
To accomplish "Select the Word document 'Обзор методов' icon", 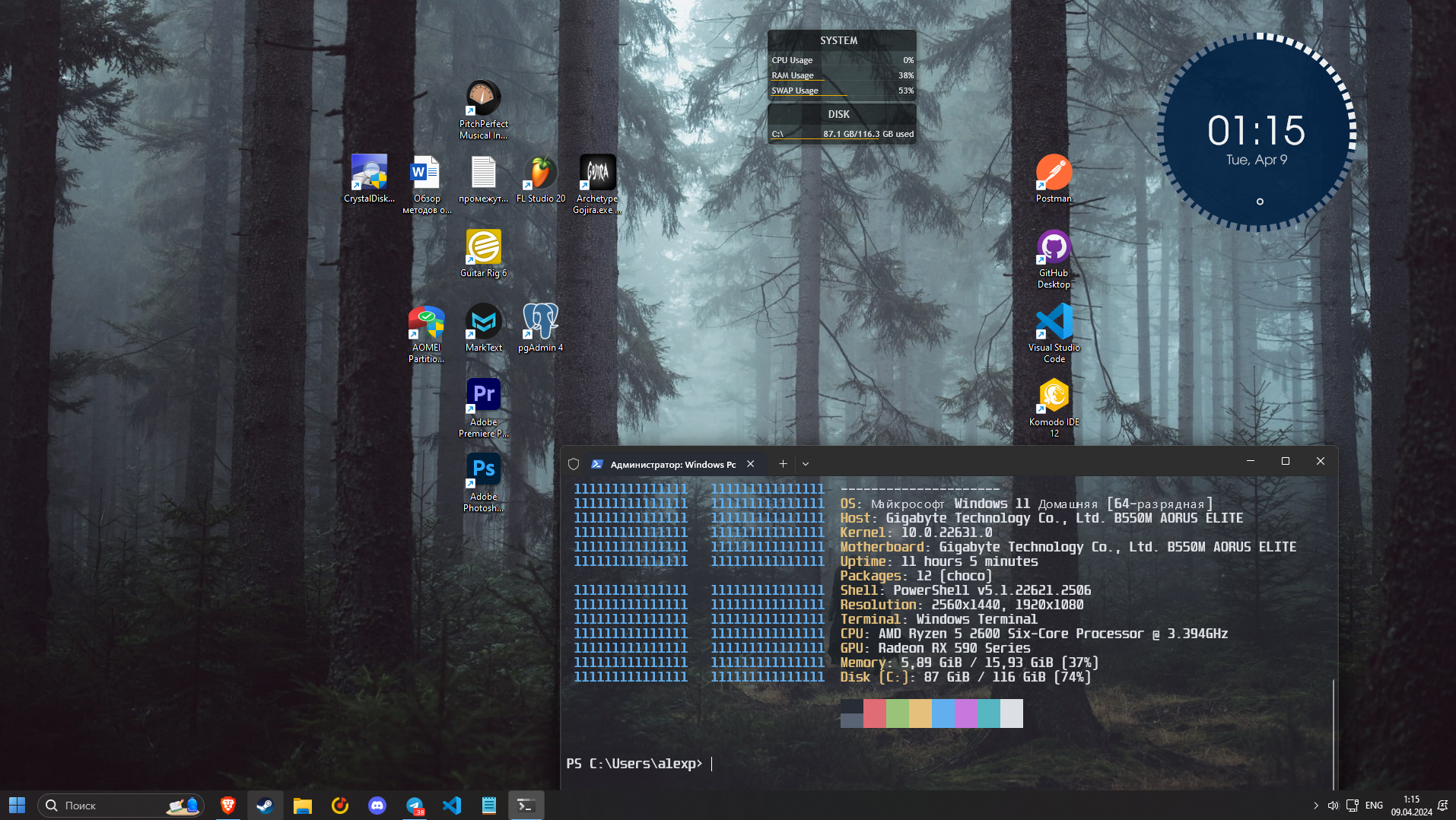I will point(426,184).
